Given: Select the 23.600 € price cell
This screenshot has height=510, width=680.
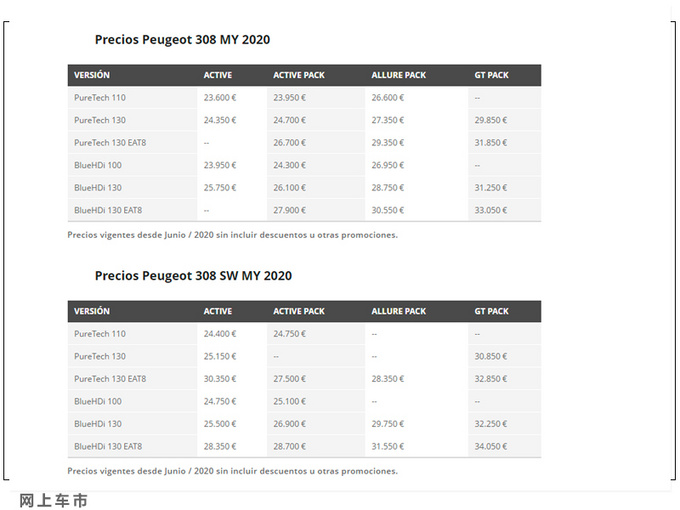Looking at the screenshot, I should click(220, 98).
